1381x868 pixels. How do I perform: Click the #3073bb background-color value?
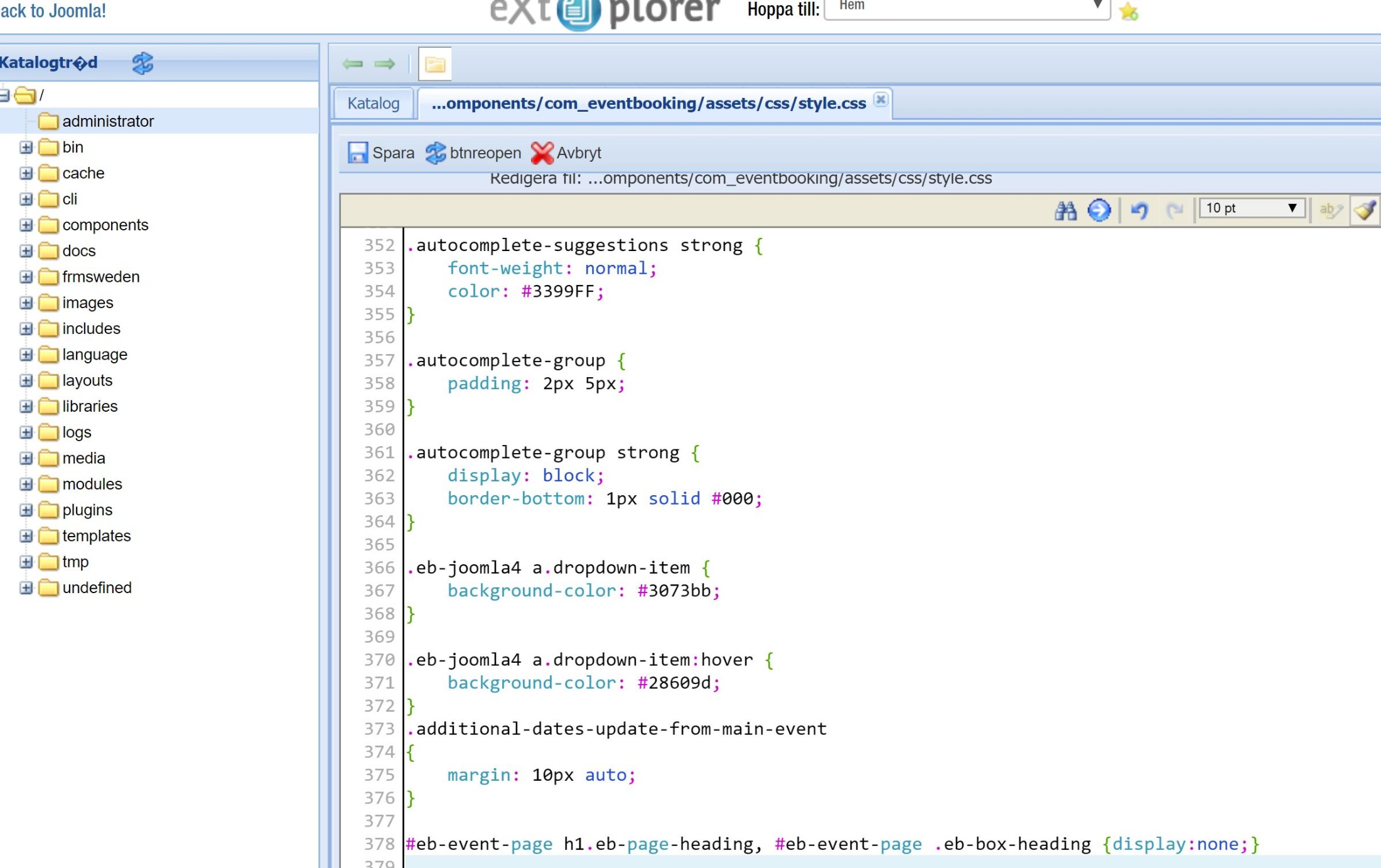tap(674, 591)
